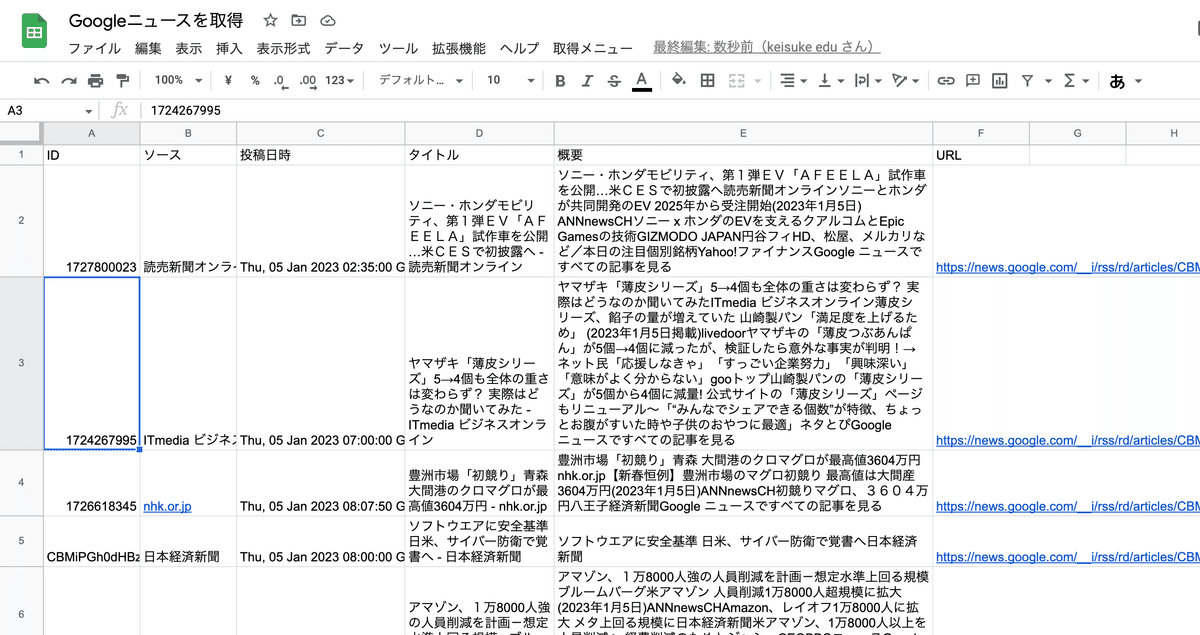Open the more number formats 123 dropdown
This screenshot has width=1200, height=635.
coord(340,81)
